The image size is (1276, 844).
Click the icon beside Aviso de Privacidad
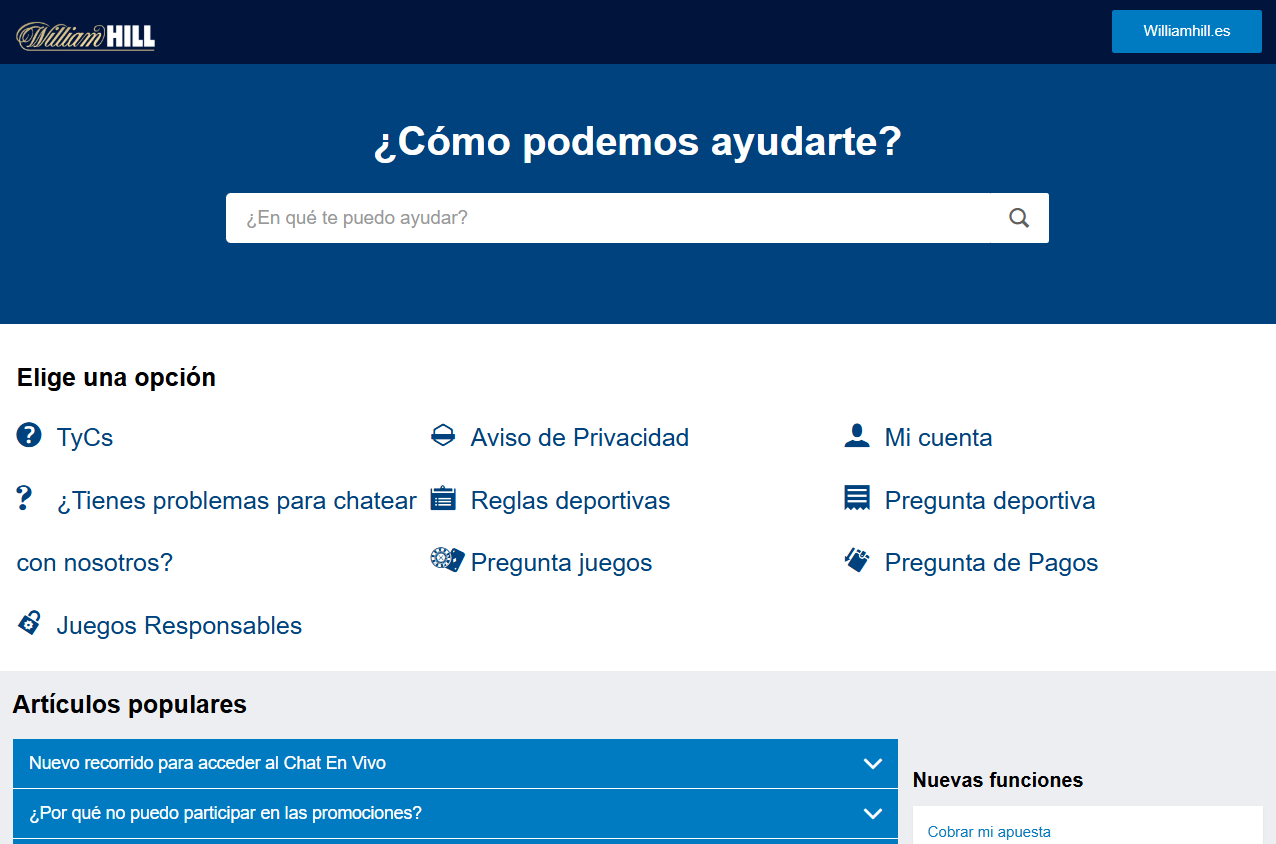pyautogui.click(x=443, y=435)
